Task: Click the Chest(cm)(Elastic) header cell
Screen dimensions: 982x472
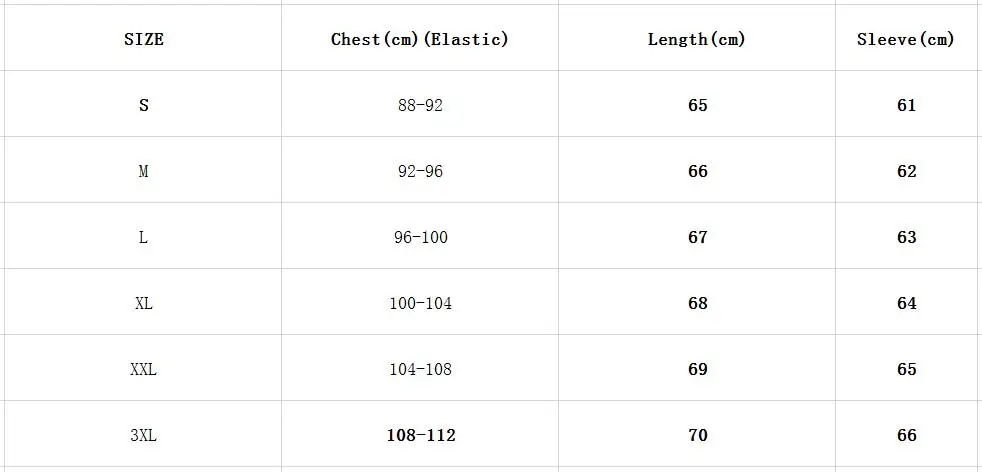Action: pos(420,38)
